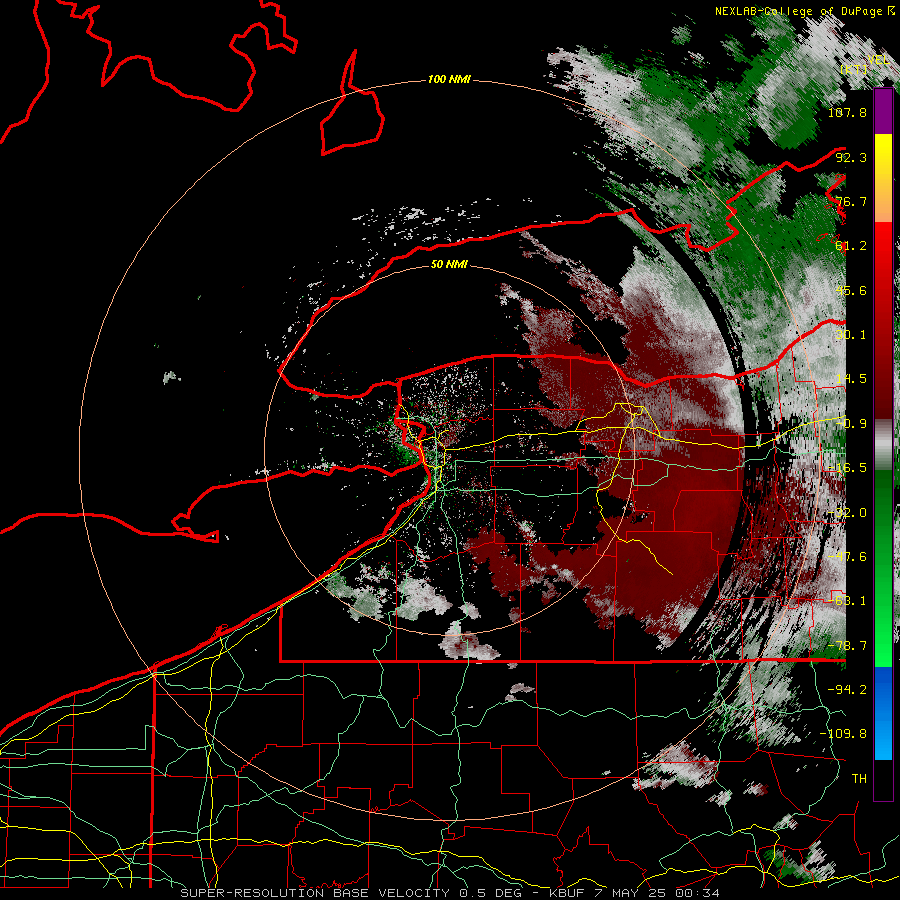
Task: Click the 107.8 velocity scale value
Action: 847,112
